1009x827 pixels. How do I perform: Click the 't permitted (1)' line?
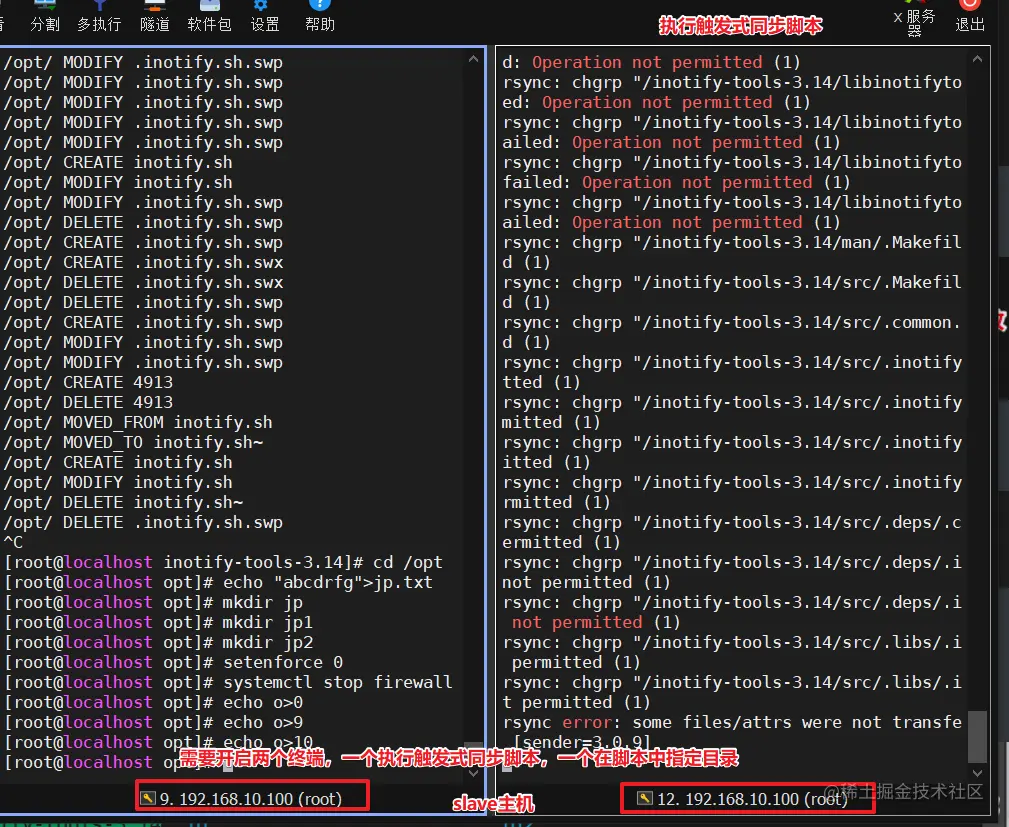click(576, 702)
